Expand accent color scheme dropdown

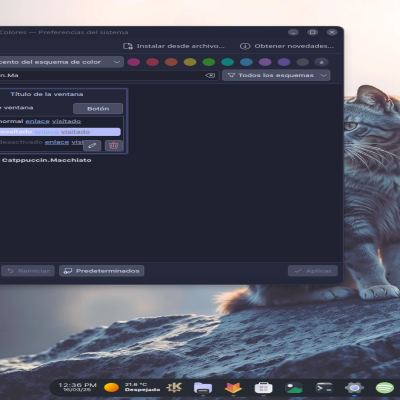click(x=61, y=62)
